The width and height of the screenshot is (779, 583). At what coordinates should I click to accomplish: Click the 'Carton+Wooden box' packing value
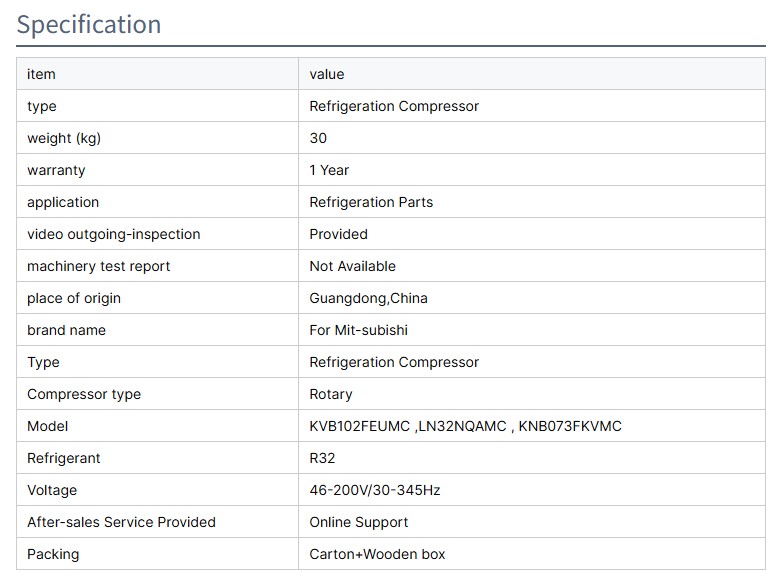(377, 554)
